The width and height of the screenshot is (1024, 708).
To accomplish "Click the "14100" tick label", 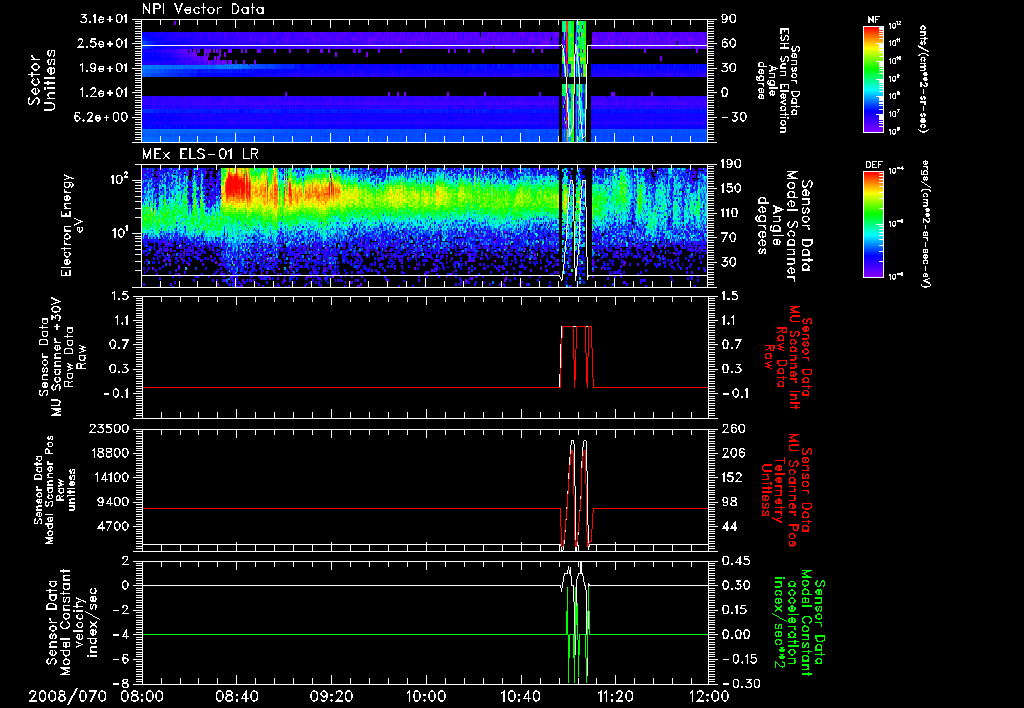I will tap(110, 477).
